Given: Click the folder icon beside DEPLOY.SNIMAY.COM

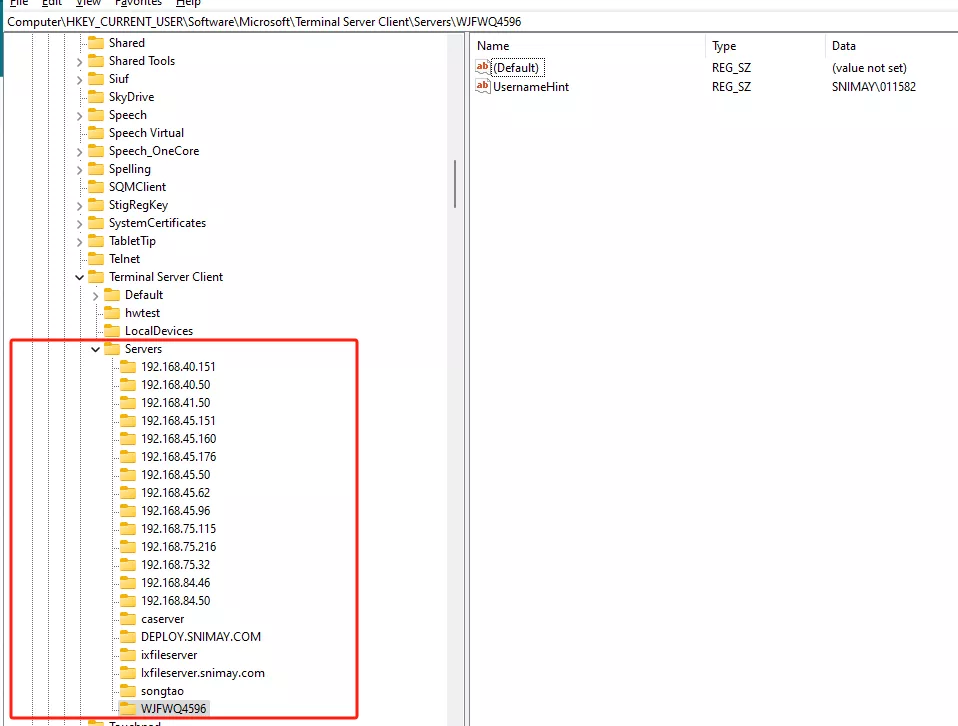Looking at the screenshot, I should click(x=128, y=637).
